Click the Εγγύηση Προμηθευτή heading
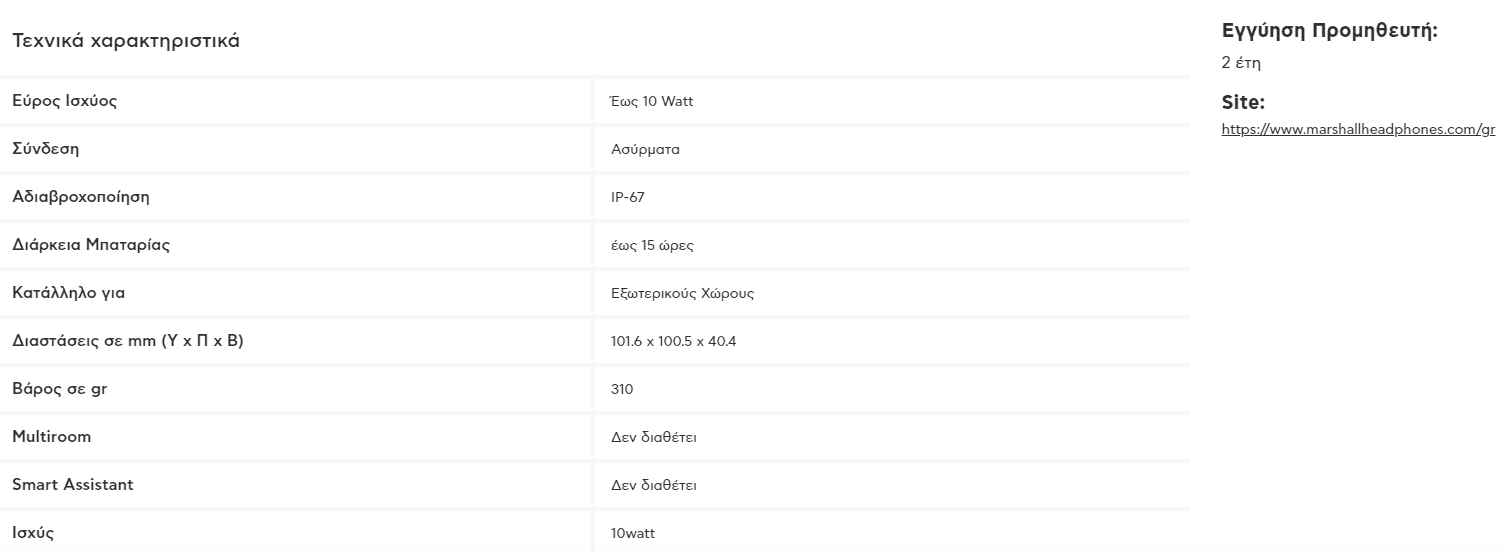 coord(1330,31)
